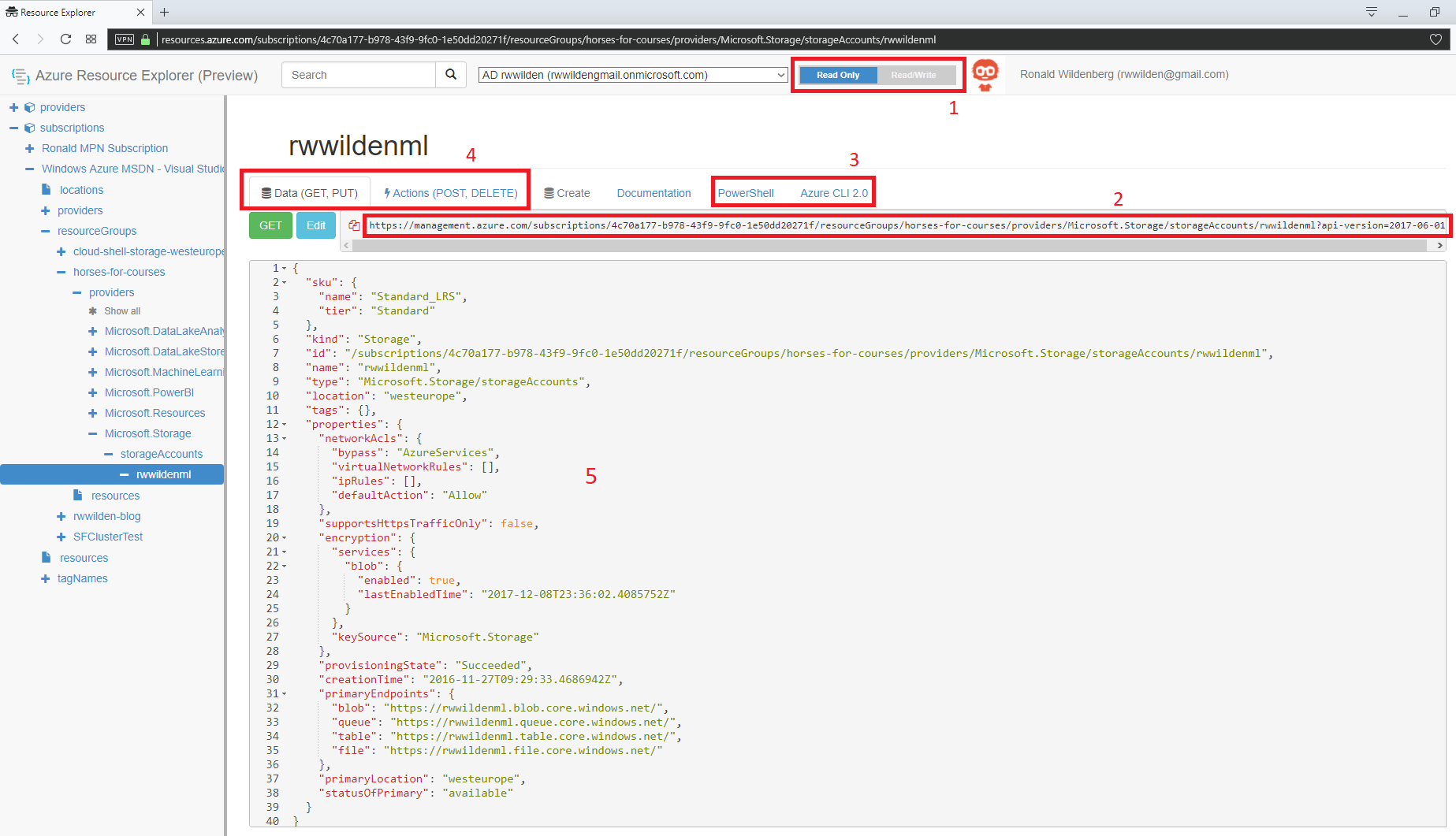This screenshot has width=1456, height=836.
Task: Expand the tagNames node
Action: click(x=45, y=578)
